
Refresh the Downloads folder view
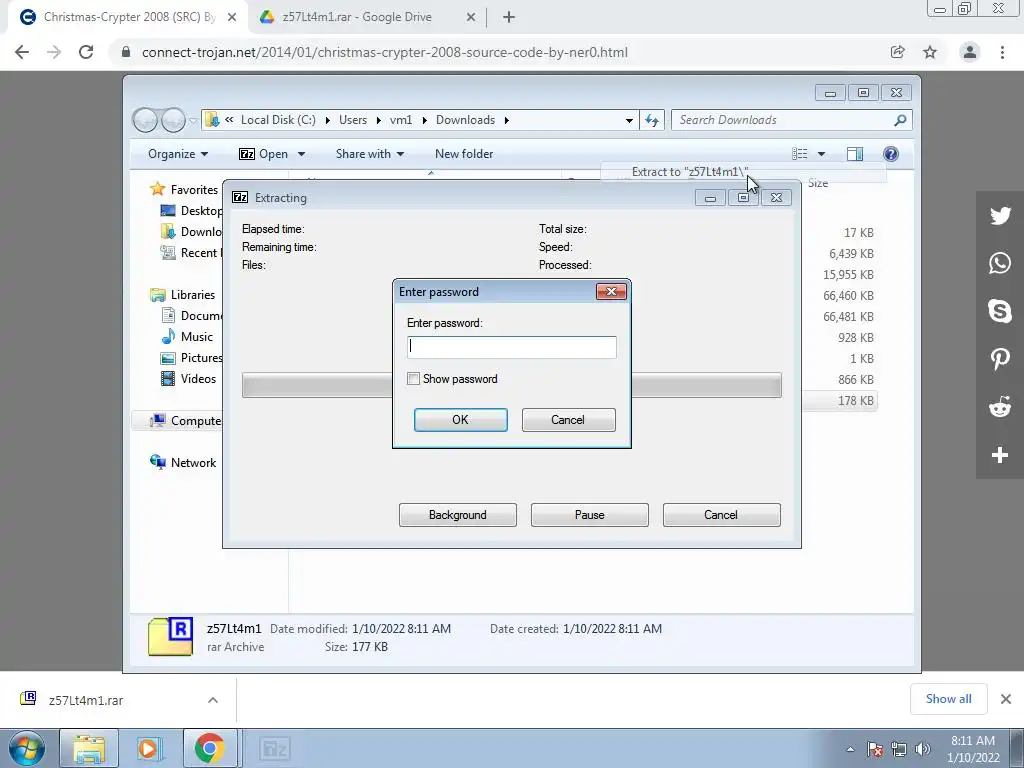[652, 120]
